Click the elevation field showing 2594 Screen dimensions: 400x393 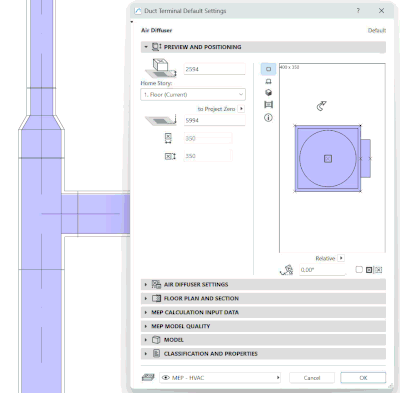click(215, 69)
